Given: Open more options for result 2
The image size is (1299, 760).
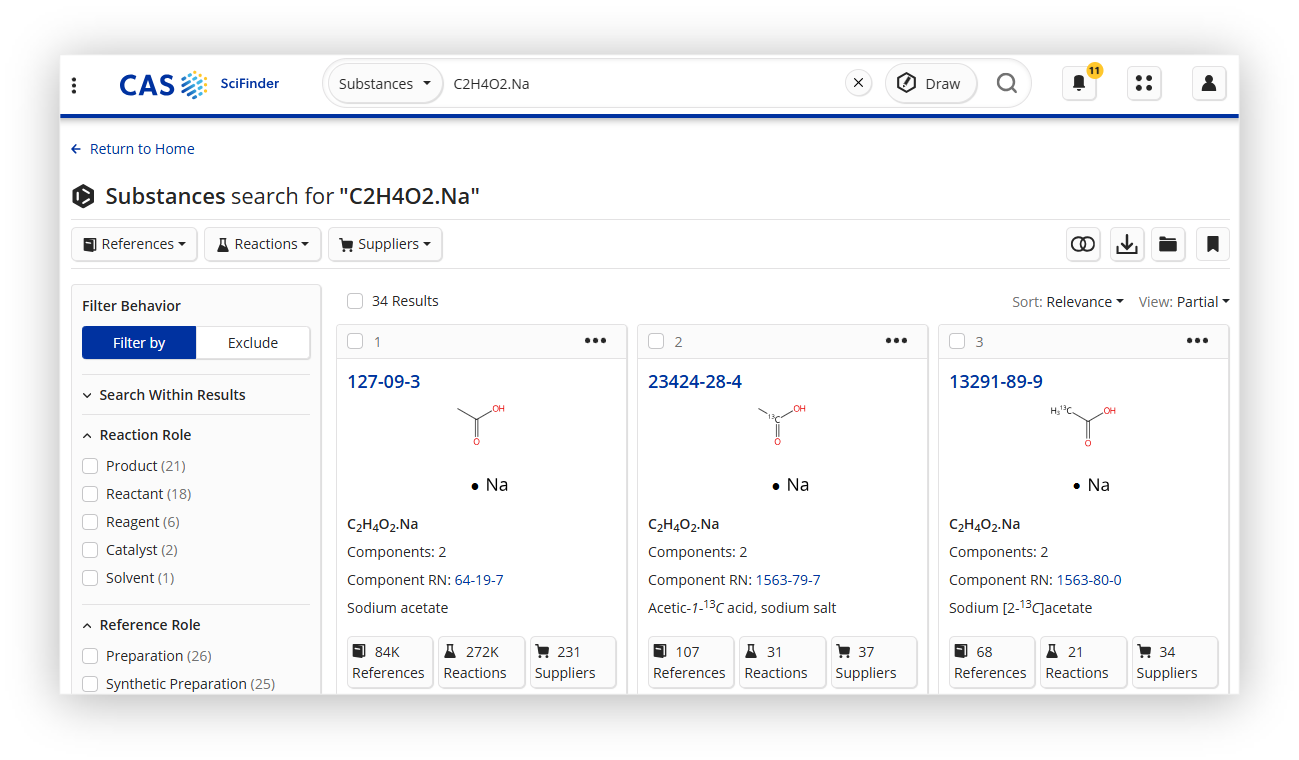Looking at the screenshot, I should pyautogui.click(x=896, y=341).
